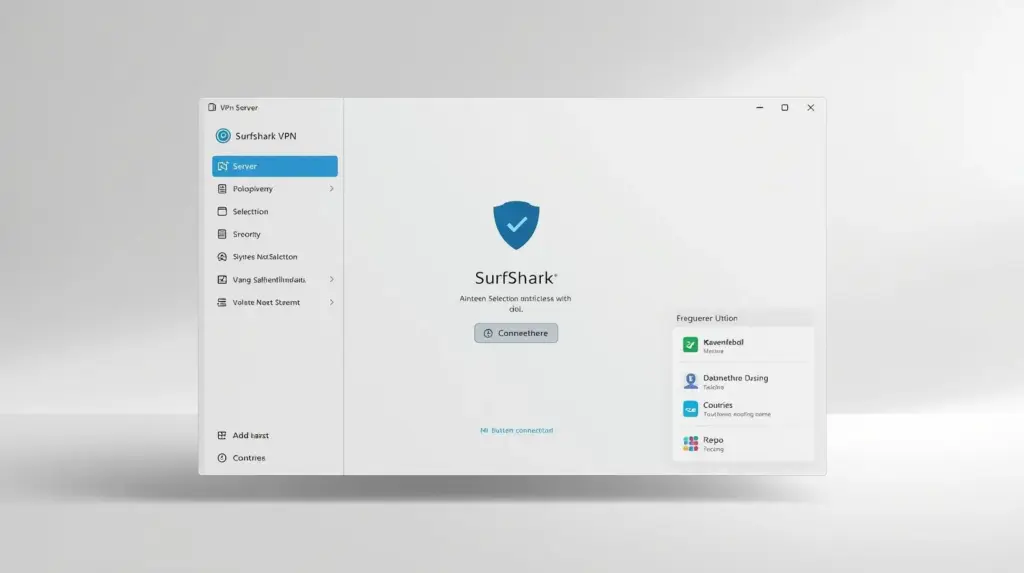
Task: Click the Volate Noet Stremt stack icon
Action: pyautogui.click(x=222, y=303)
